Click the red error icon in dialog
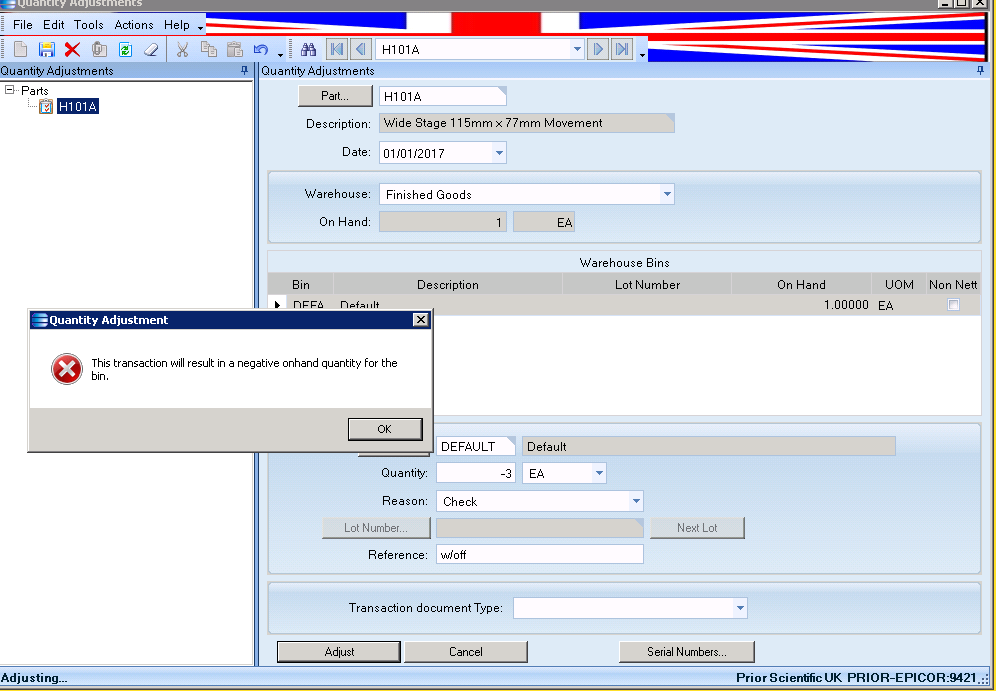 [67, 369]
